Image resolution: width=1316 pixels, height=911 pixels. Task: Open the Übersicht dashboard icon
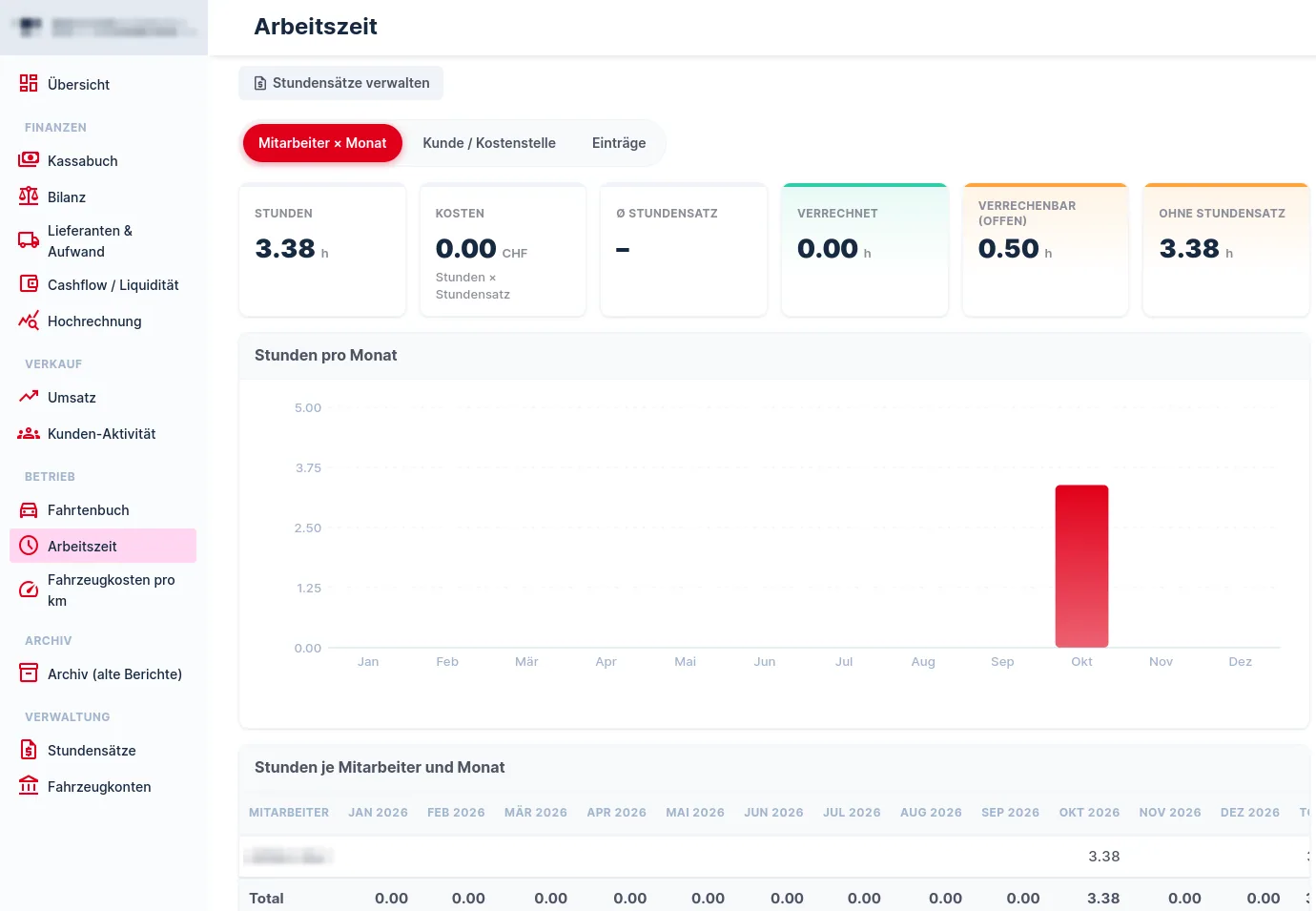(x=29, y=84)
